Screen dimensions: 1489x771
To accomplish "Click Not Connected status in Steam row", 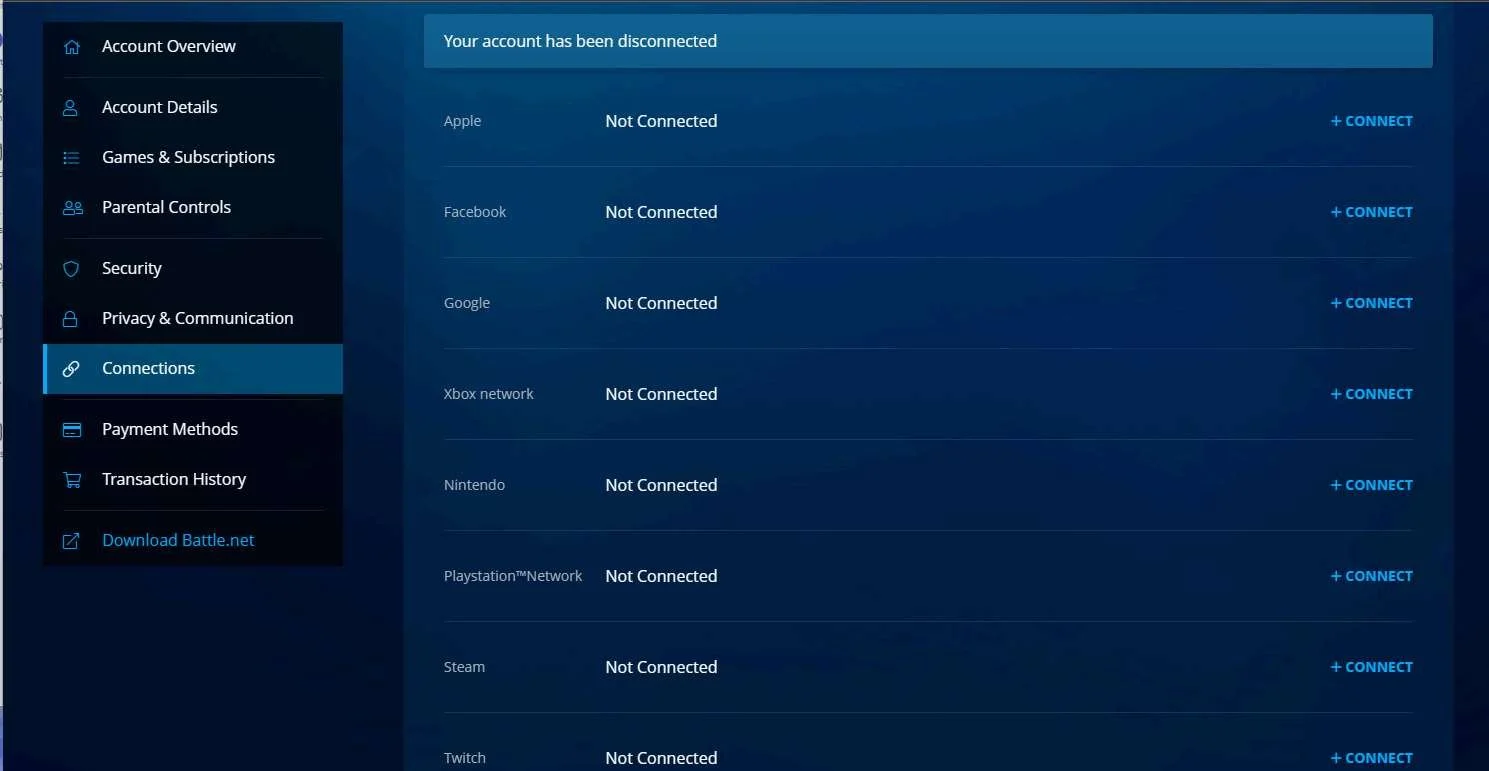I will (661, 667).
